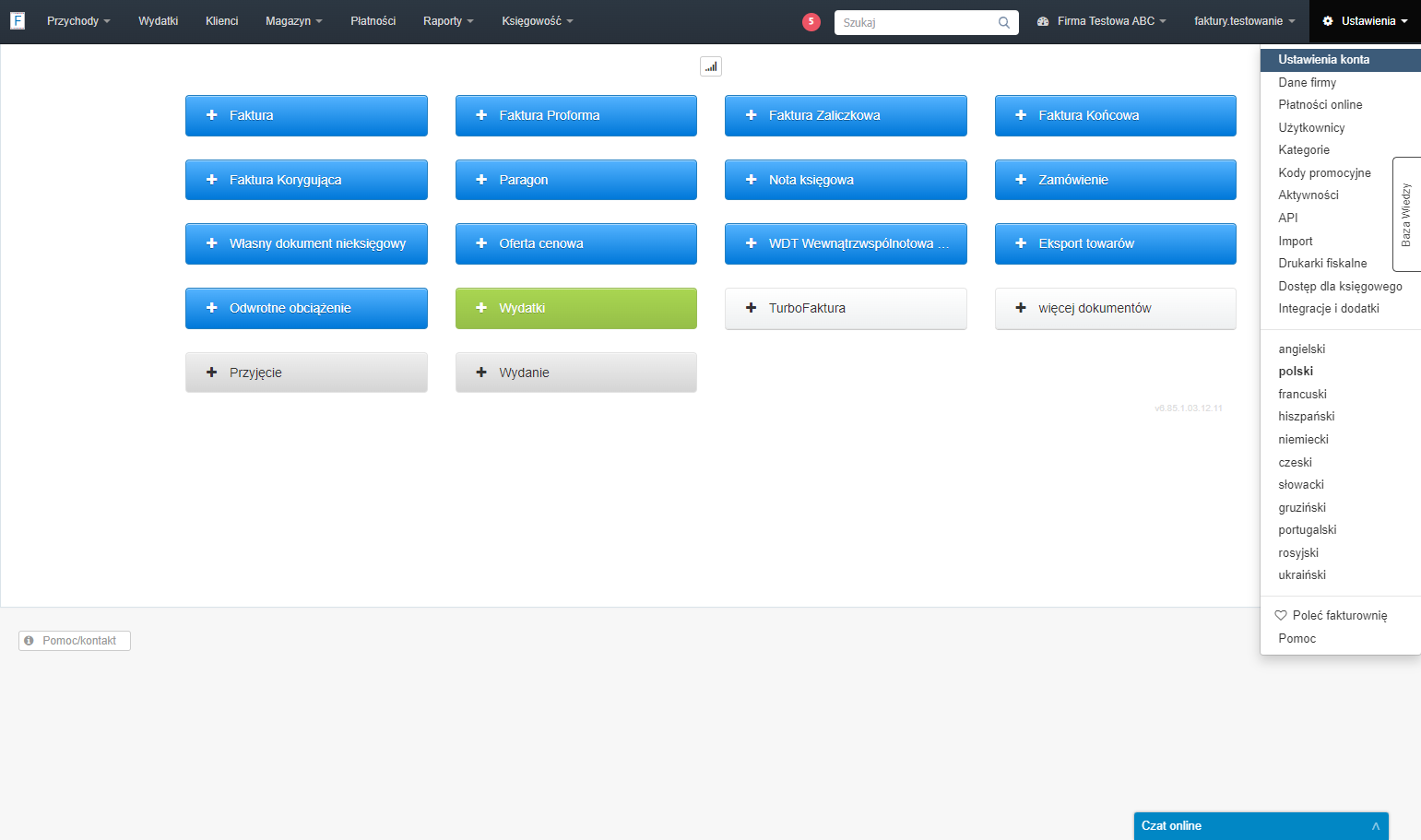
Task: Go to the Klienci section
Action: point(221,21)
